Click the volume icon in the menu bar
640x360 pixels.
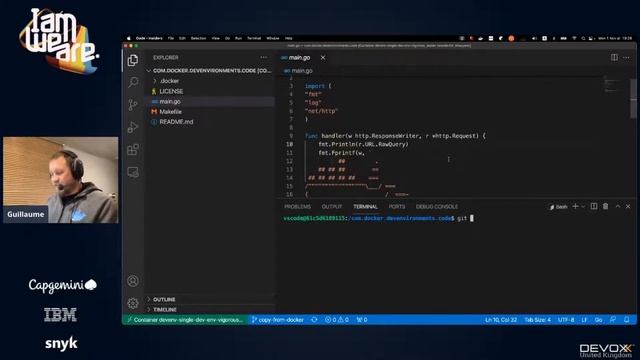pos(534,38)
